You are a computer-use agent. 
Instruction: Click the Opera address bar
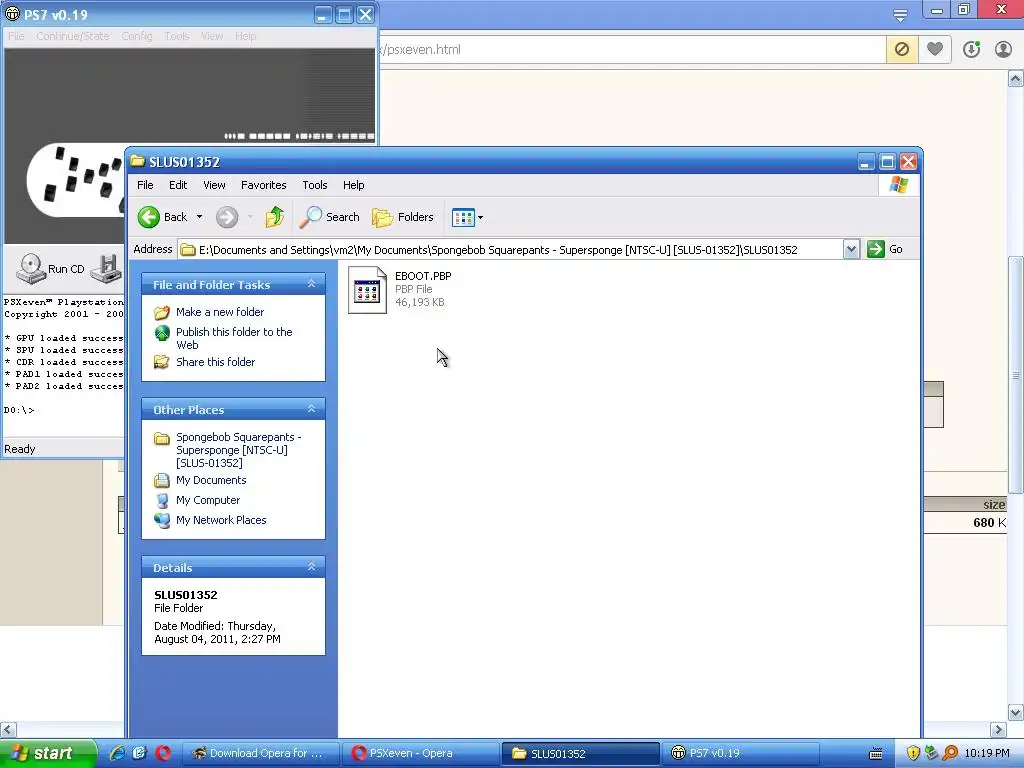(x=630, y=50)
